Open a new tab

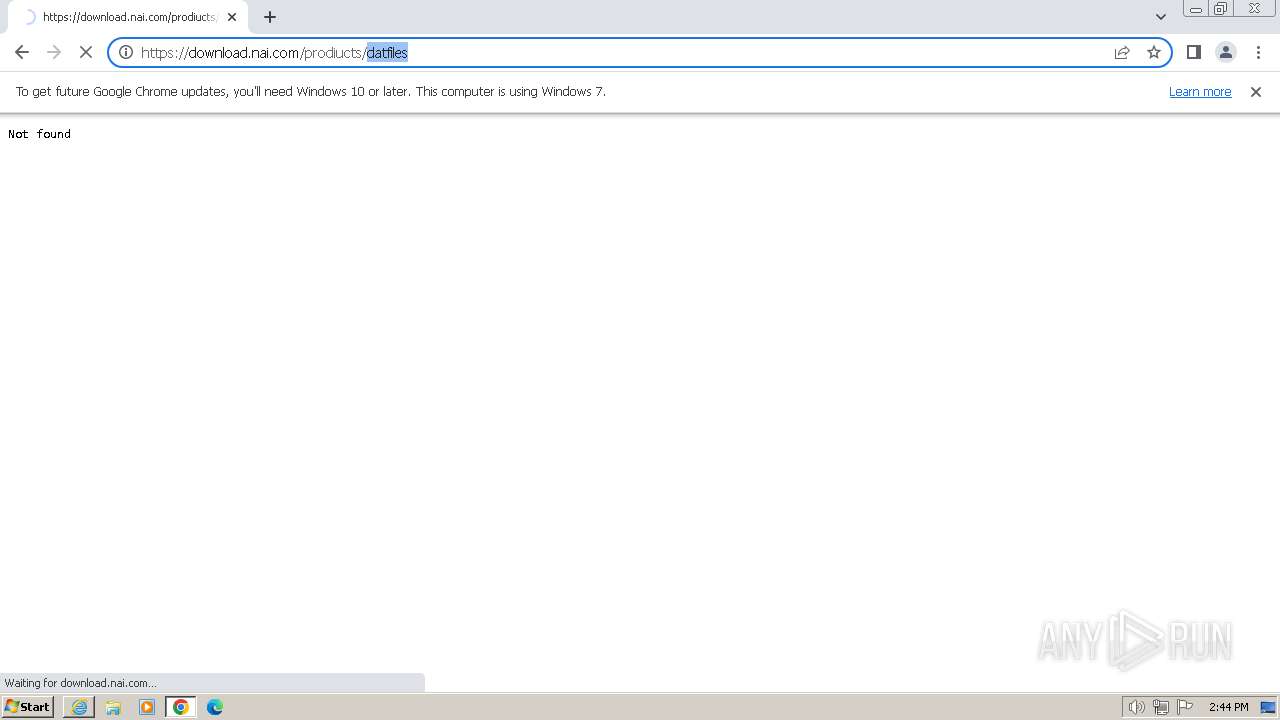point(270,17)
